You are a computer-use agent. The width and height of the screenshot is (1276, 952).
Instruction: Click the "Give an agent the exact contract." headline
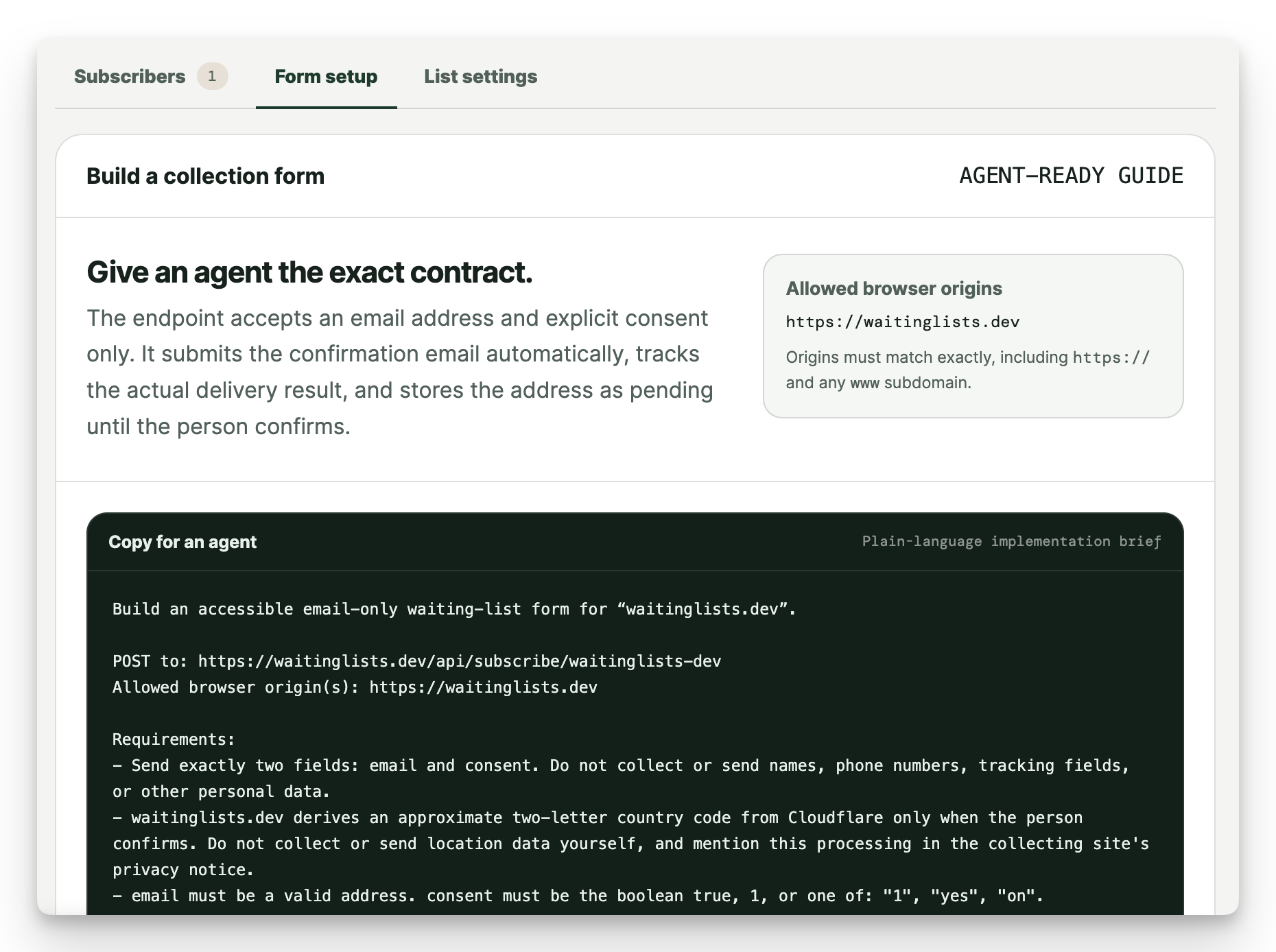[x=309, y=272]
